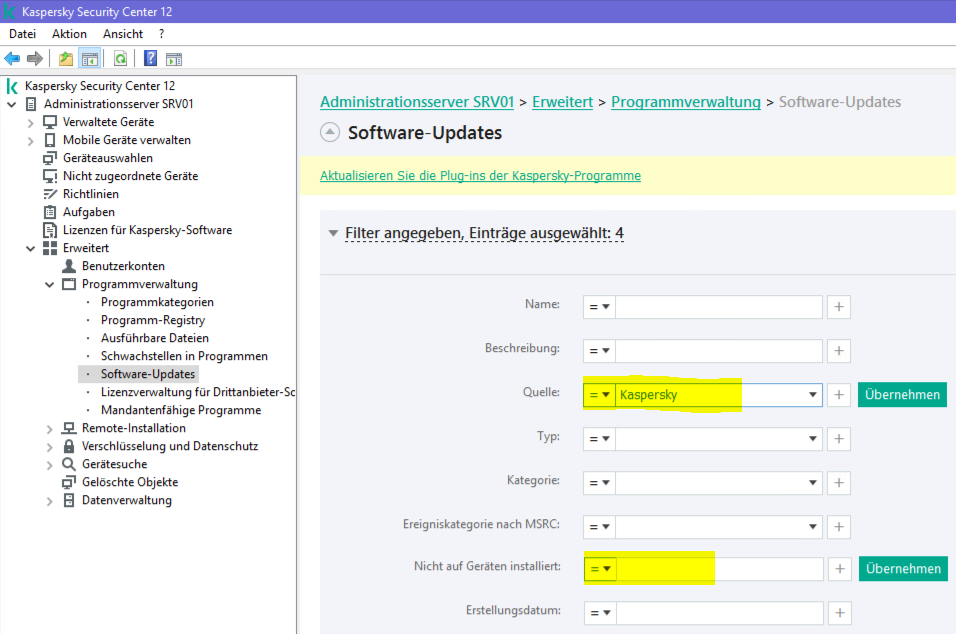Viewport: 956px width, 634px height.
Task: Add condition with plus beside Name
Action: (839, 307)
